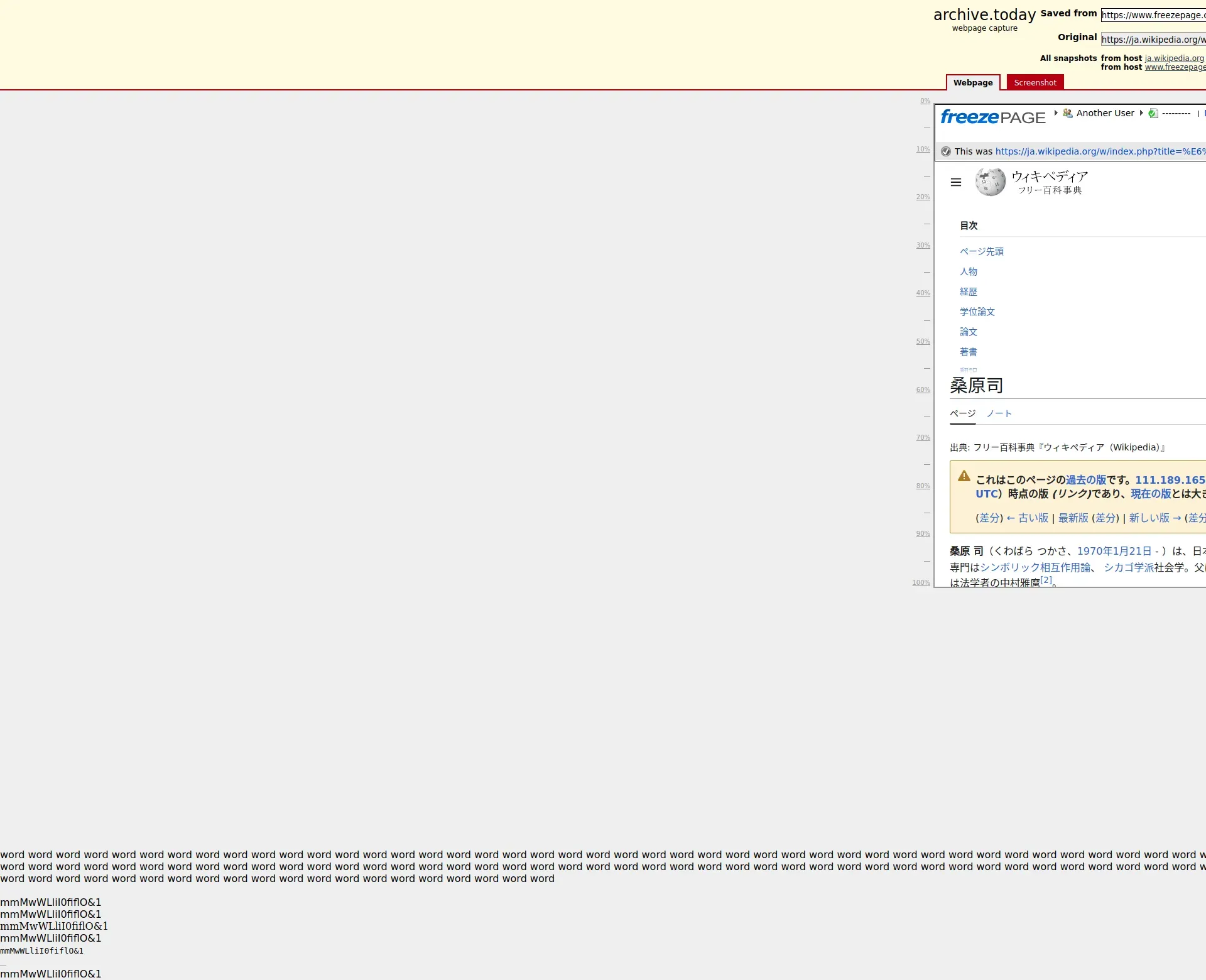
Task: Click the archive.today site title
Action: [x=984, y=14]
